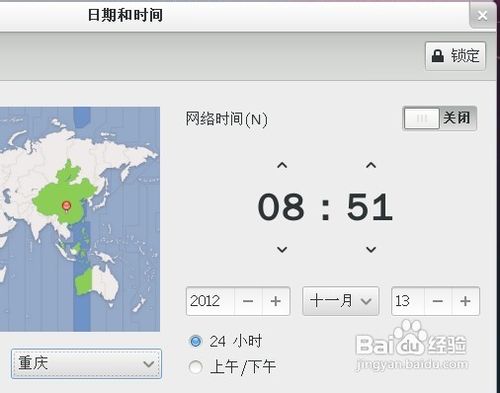Click the hour value 08

pyautogui.click(x=281, y=207)
